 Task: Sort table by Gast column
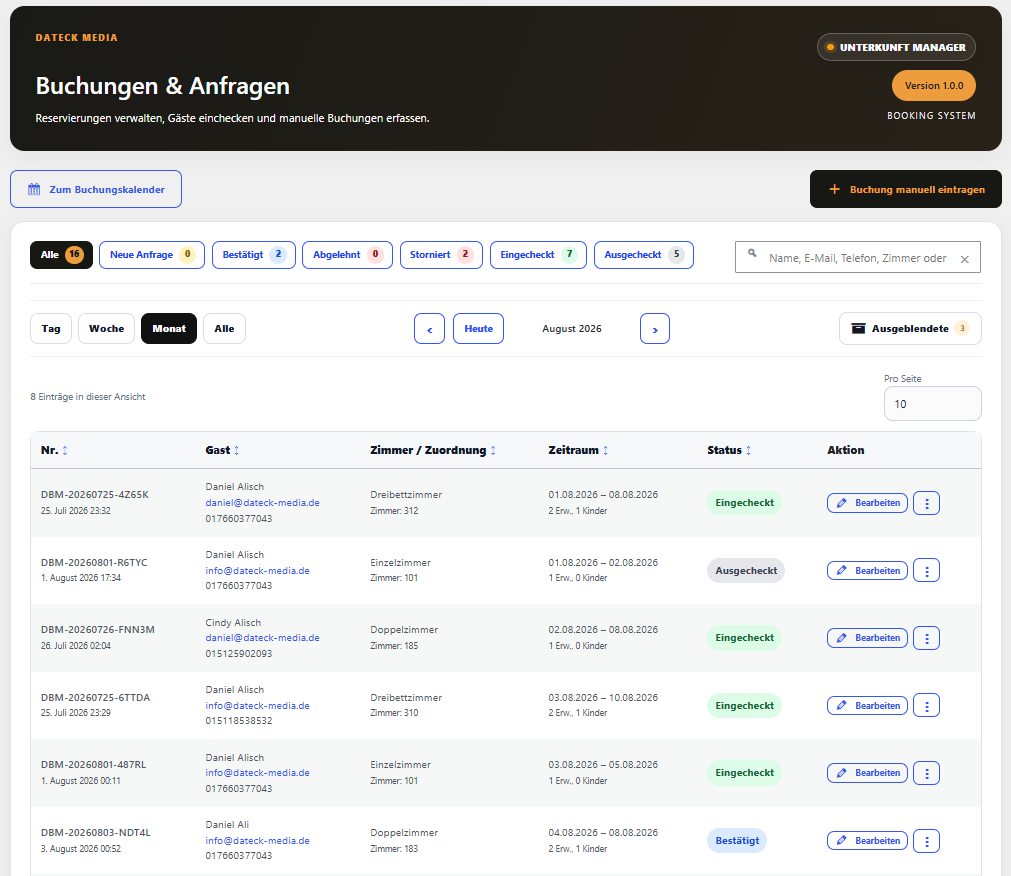click(x=222, y=450)
